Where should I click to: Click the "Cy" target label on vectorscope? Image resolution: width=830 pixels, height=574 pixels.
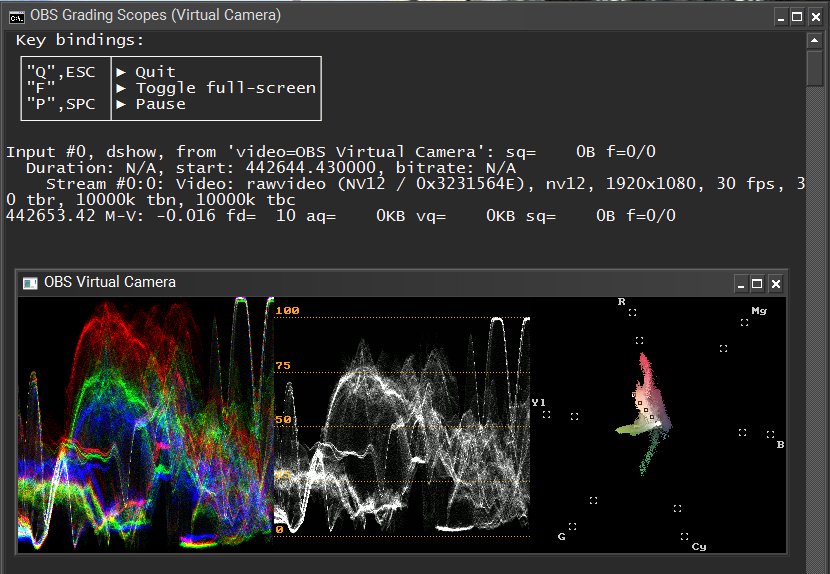699,547
